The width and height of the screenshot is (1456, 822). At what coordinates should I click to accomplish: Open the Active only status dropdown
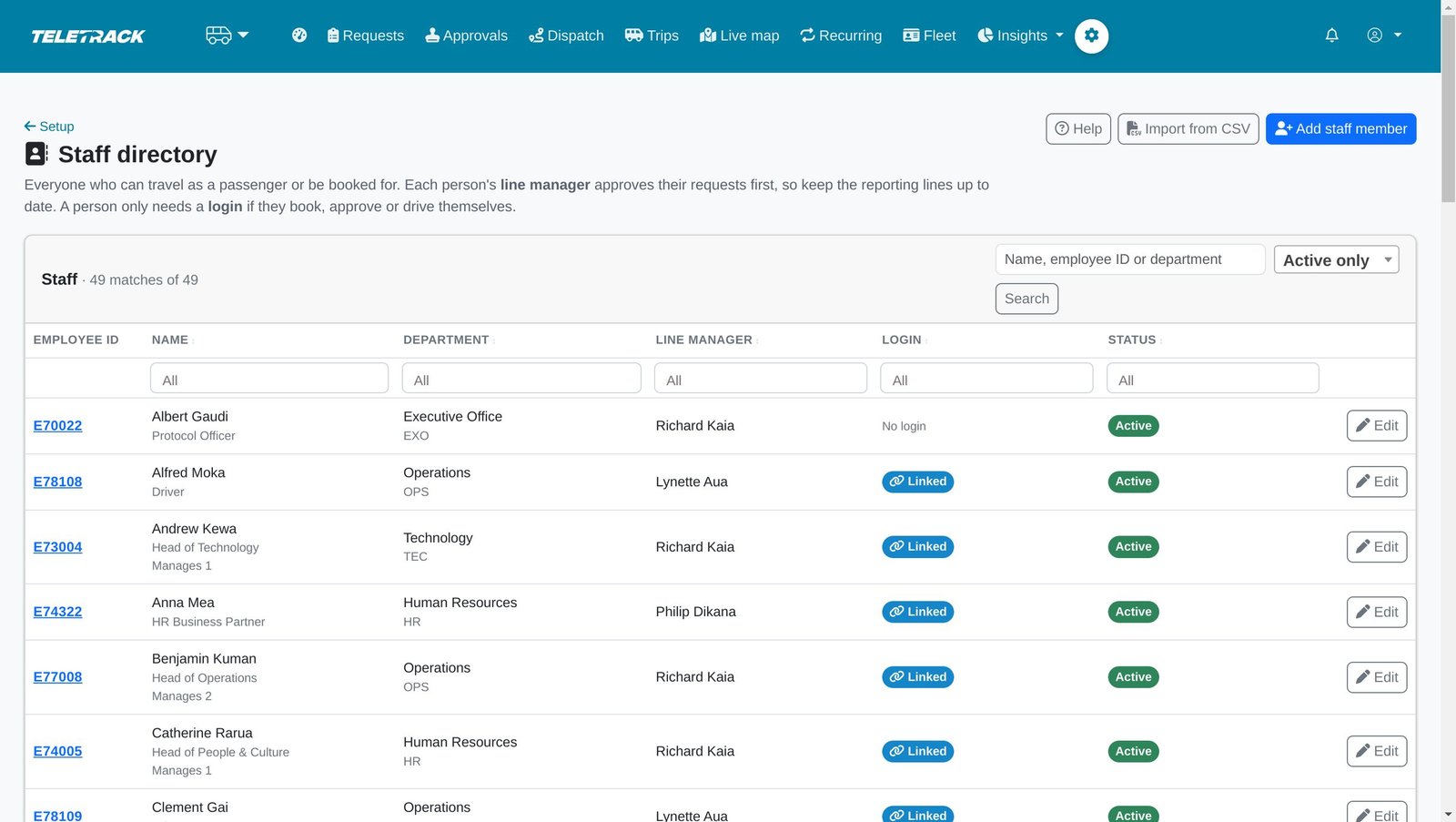[x=1336, y=259]
